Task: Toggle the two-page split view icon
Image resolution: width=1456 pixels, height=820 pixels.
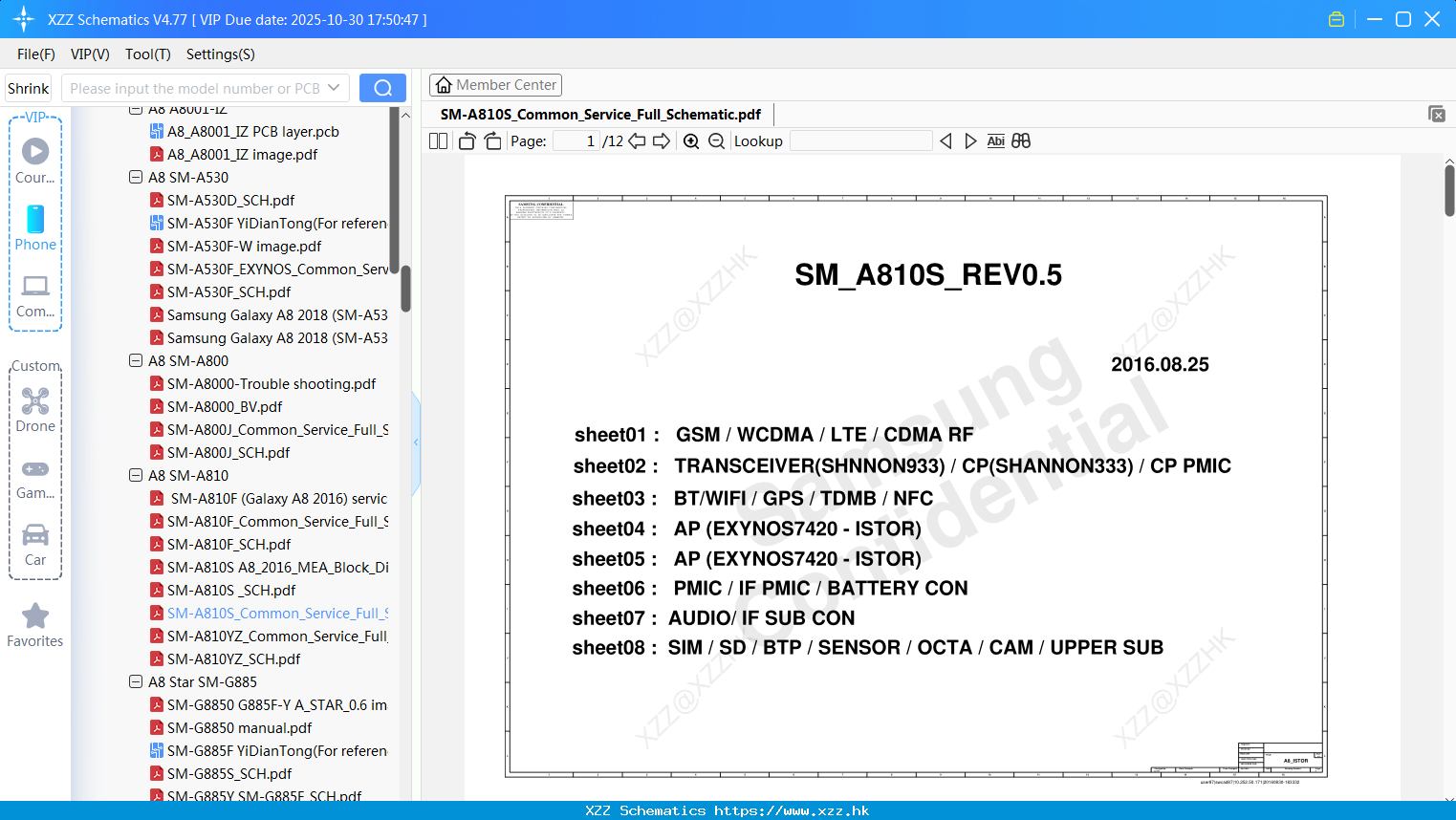Action: pos(438,141)
